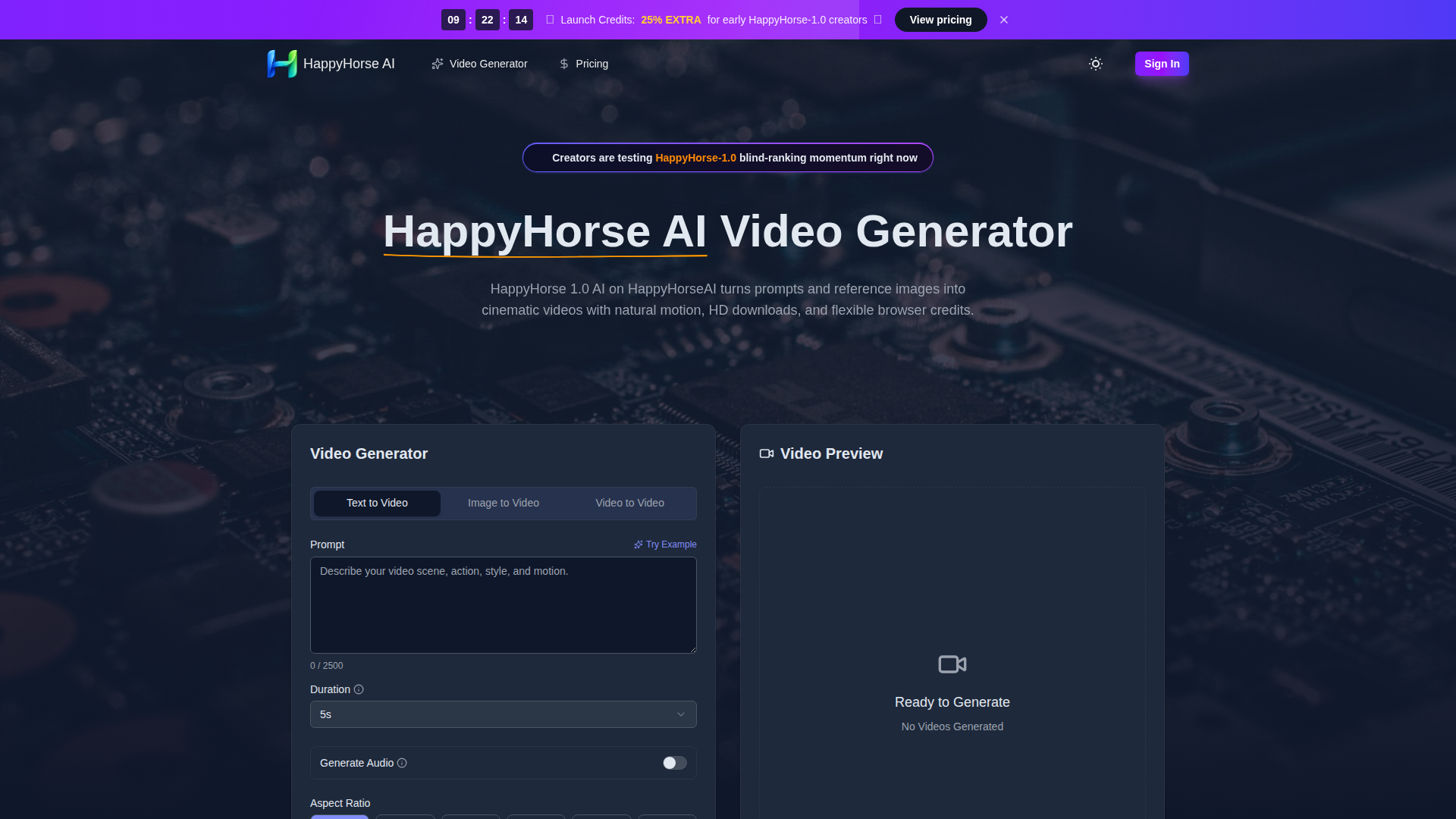Switch to the Video to Video tab
This screenshot has height=819, width=1456.
point(629,503)
